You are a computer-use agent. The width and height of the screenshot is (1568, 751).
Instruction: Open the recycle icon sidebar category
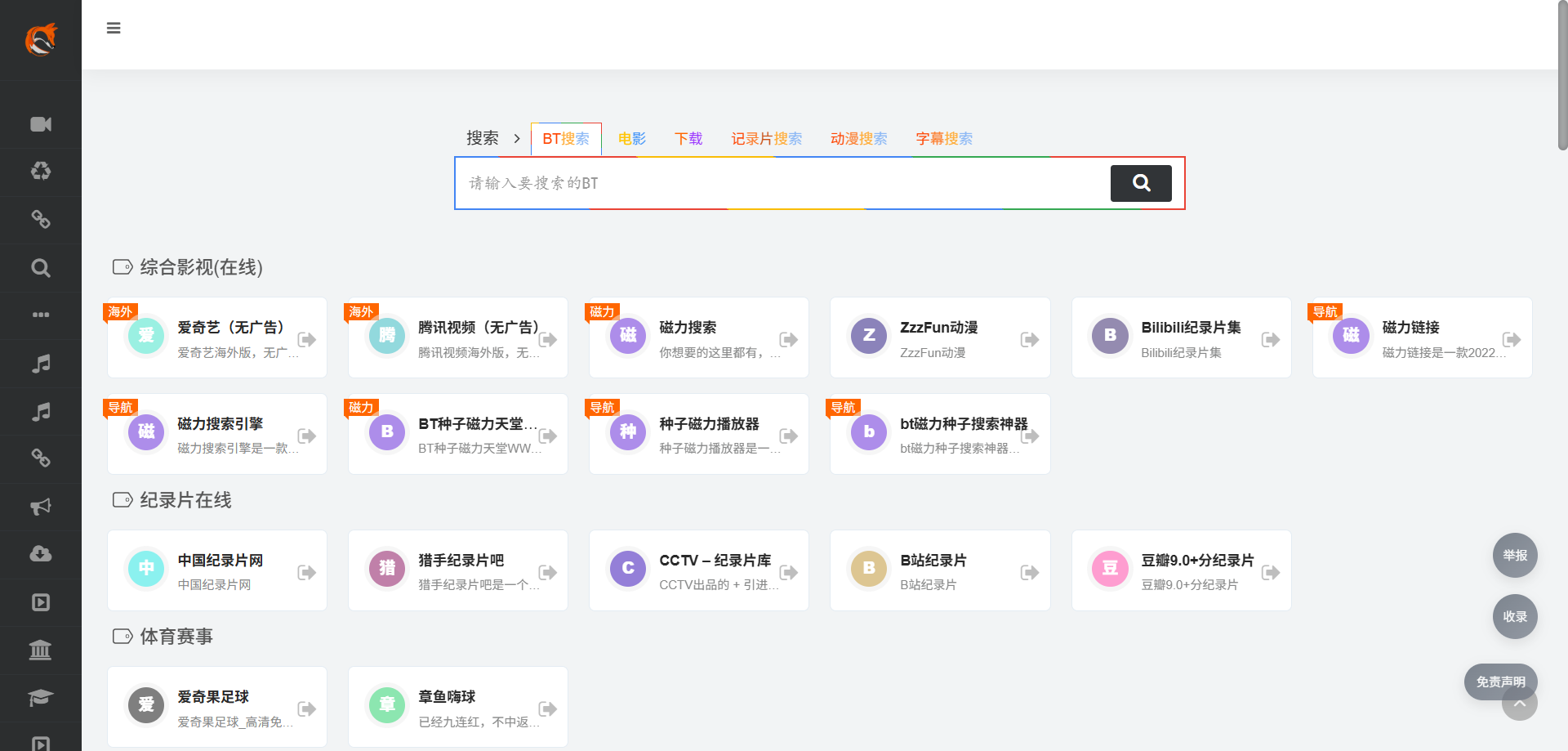(x=41, y=172)
